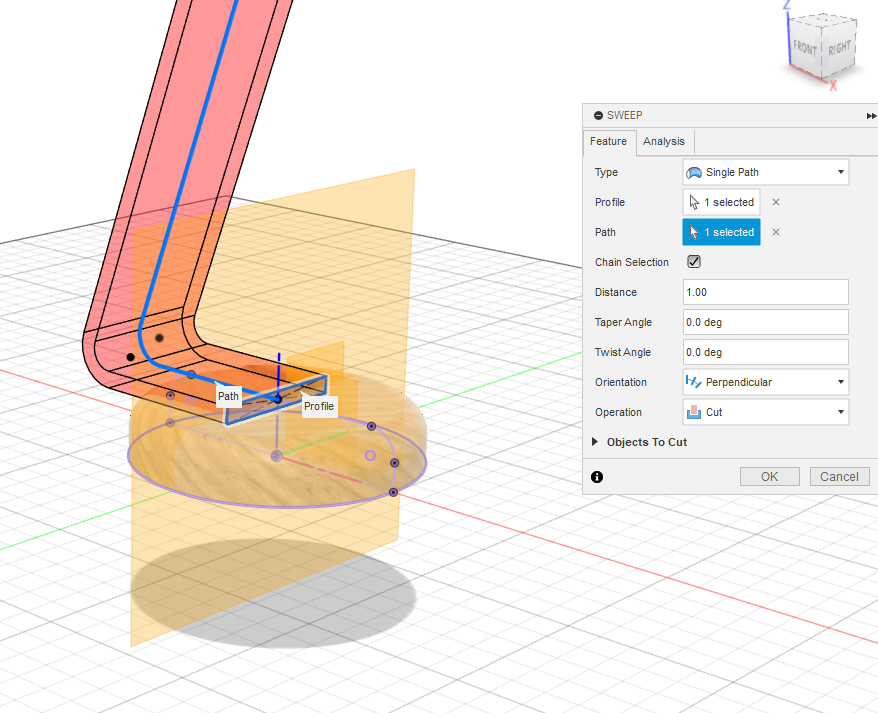Image resolution: width=878 pixels, height=713 pixels.
Task: Cancel the sweep operation
Action: pyautogui.click(x=839, y=476)
